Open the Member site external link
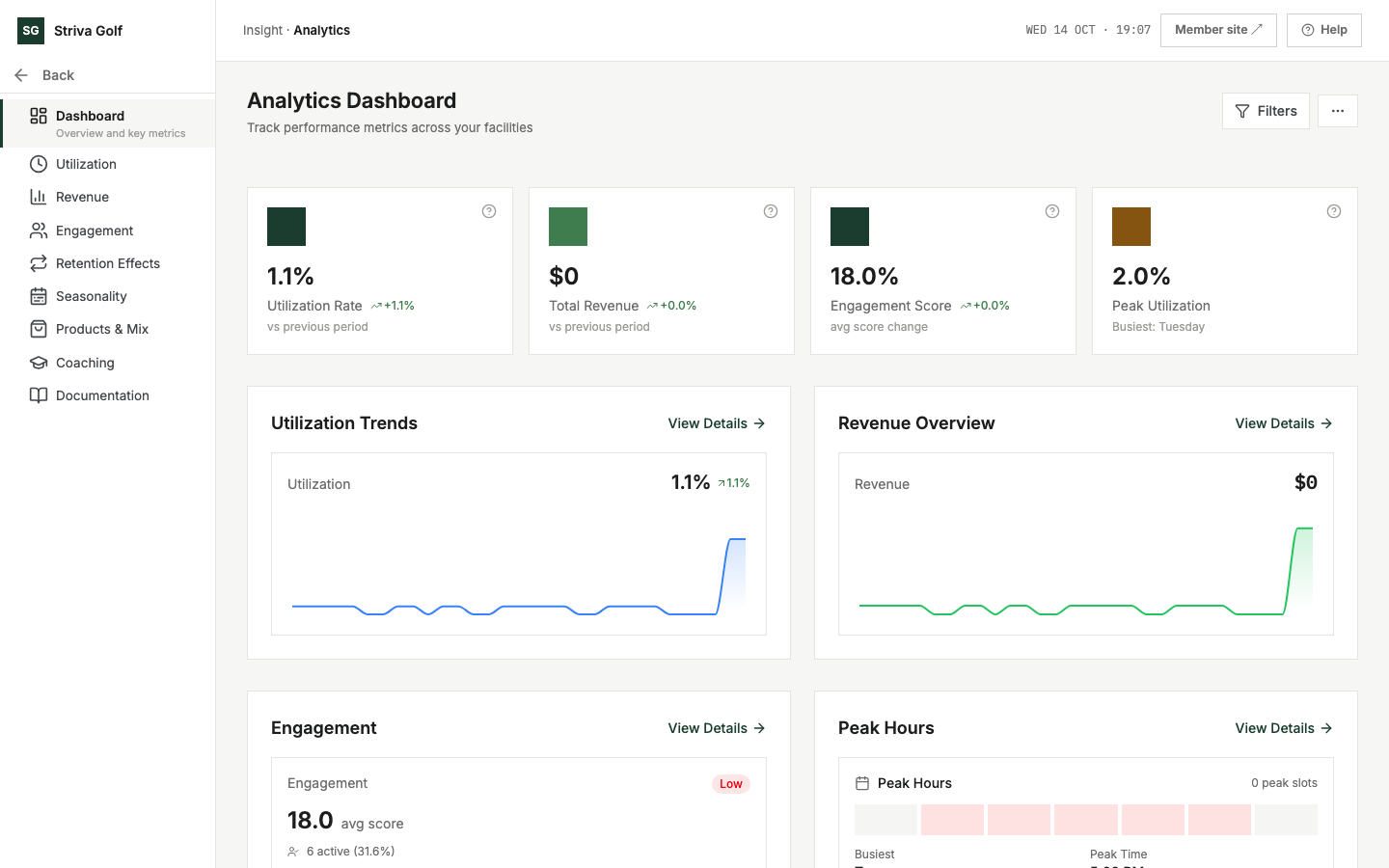This screenshot has height=868, width=1389. (1218, 30)
